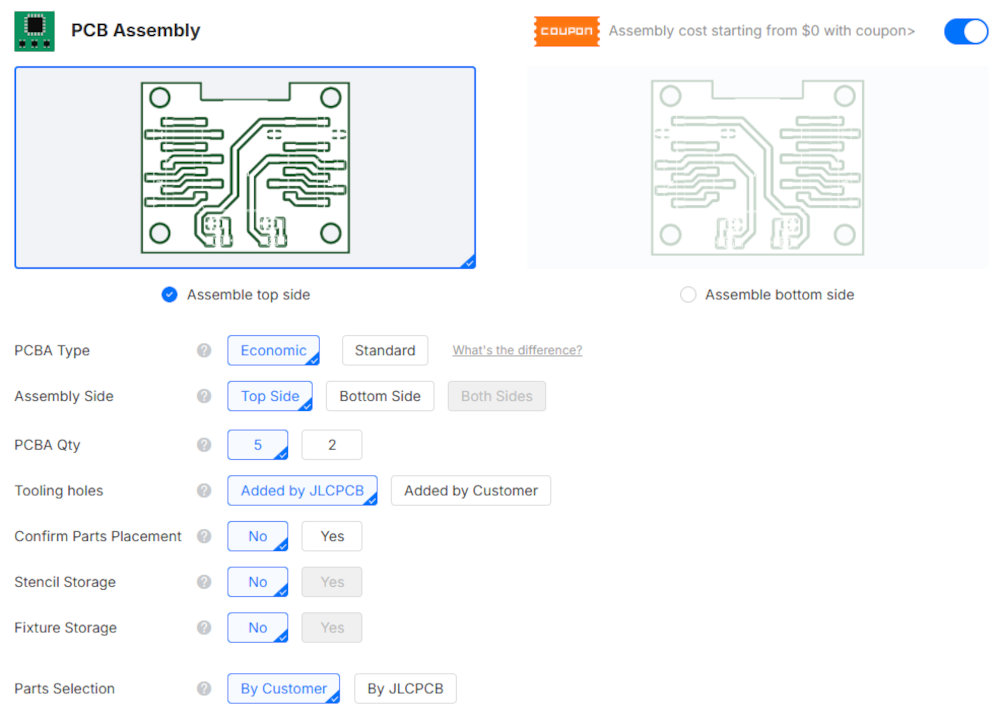The height and width of the screenshot is (722, 1000).
Task: Turn off the PCB Assembly toggle switch
Action: (965, 31)
